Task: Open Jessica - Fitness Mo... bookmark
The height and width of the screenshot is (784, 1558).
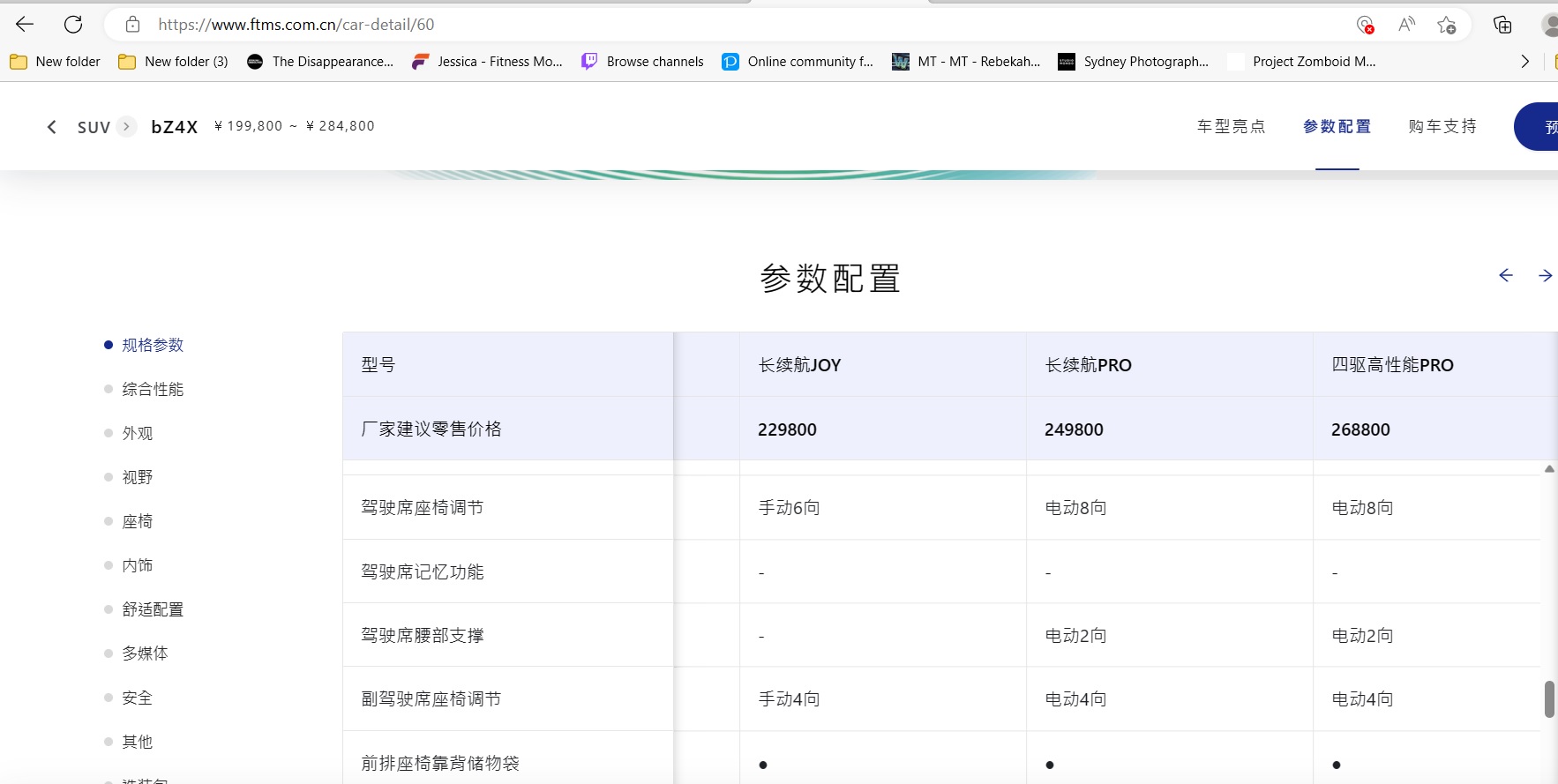Action: [x=487, y=62]
